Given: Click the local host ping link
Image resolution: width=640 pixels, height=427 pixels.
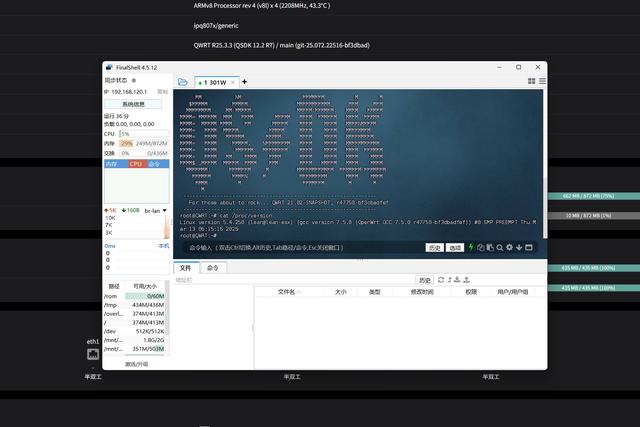Looking at the screenshot, I should 163,246.
